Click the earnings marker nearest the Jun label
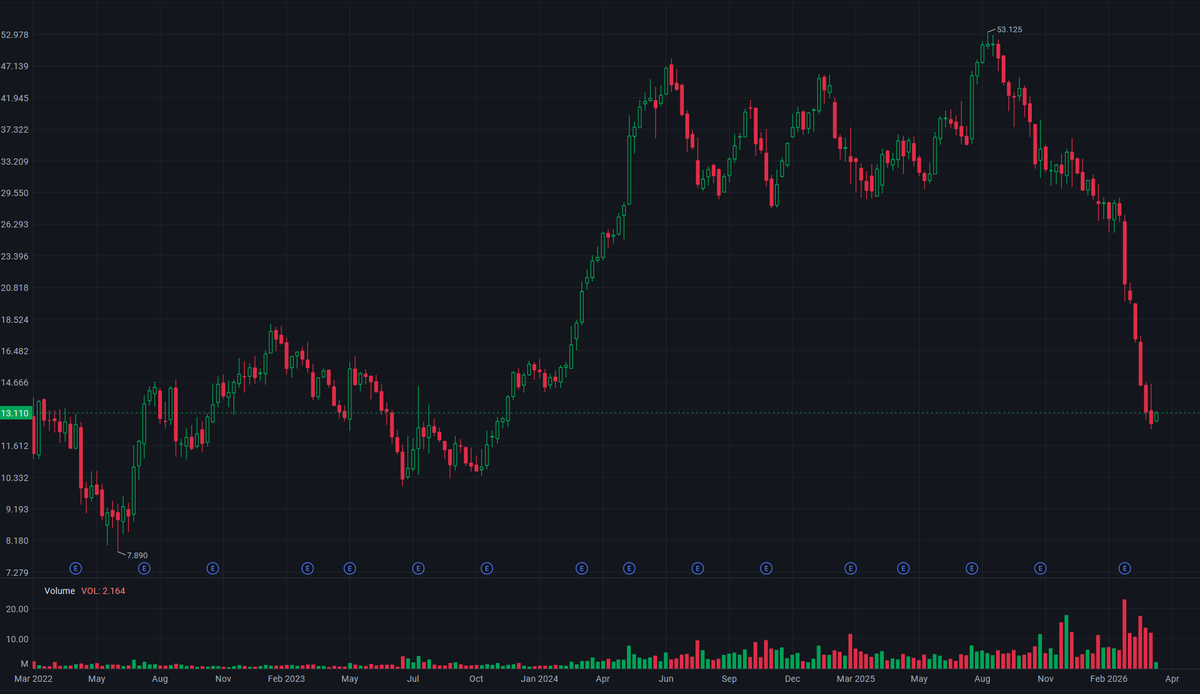 pos(697,568)
